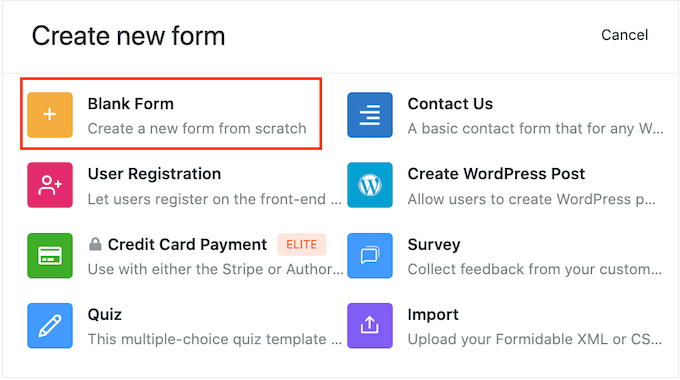680x380 pixels.
Task: Choose the Survey template title
Action: point(434,245)
